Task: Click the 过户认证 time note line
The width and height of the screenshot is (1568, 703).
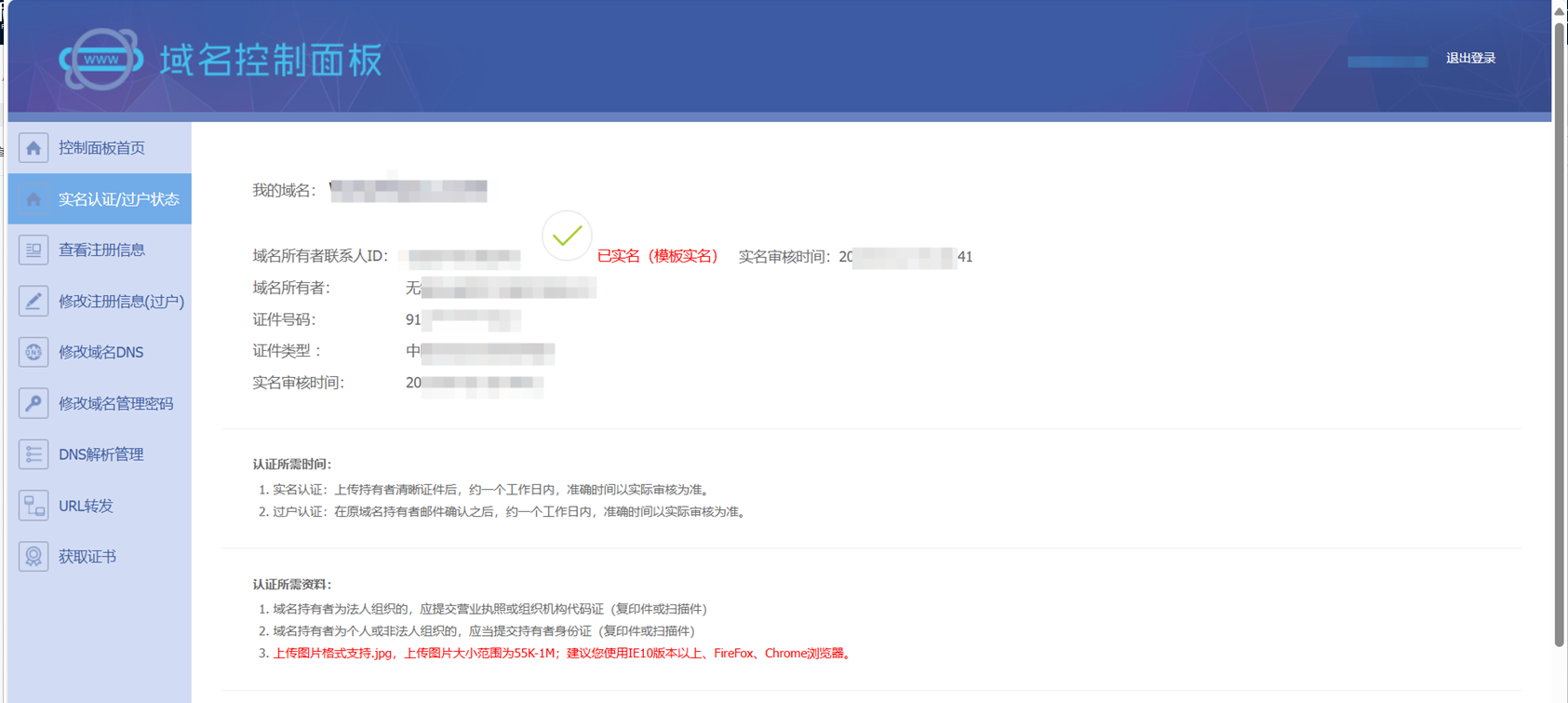Action: point(511,512)
